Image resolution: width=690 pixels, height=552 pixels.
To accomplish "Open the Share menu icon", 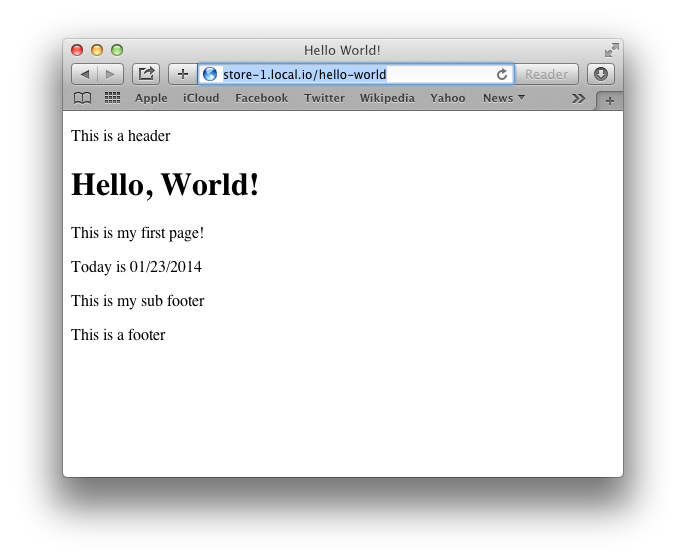I will pyautogui.click(x=146, y=74).
